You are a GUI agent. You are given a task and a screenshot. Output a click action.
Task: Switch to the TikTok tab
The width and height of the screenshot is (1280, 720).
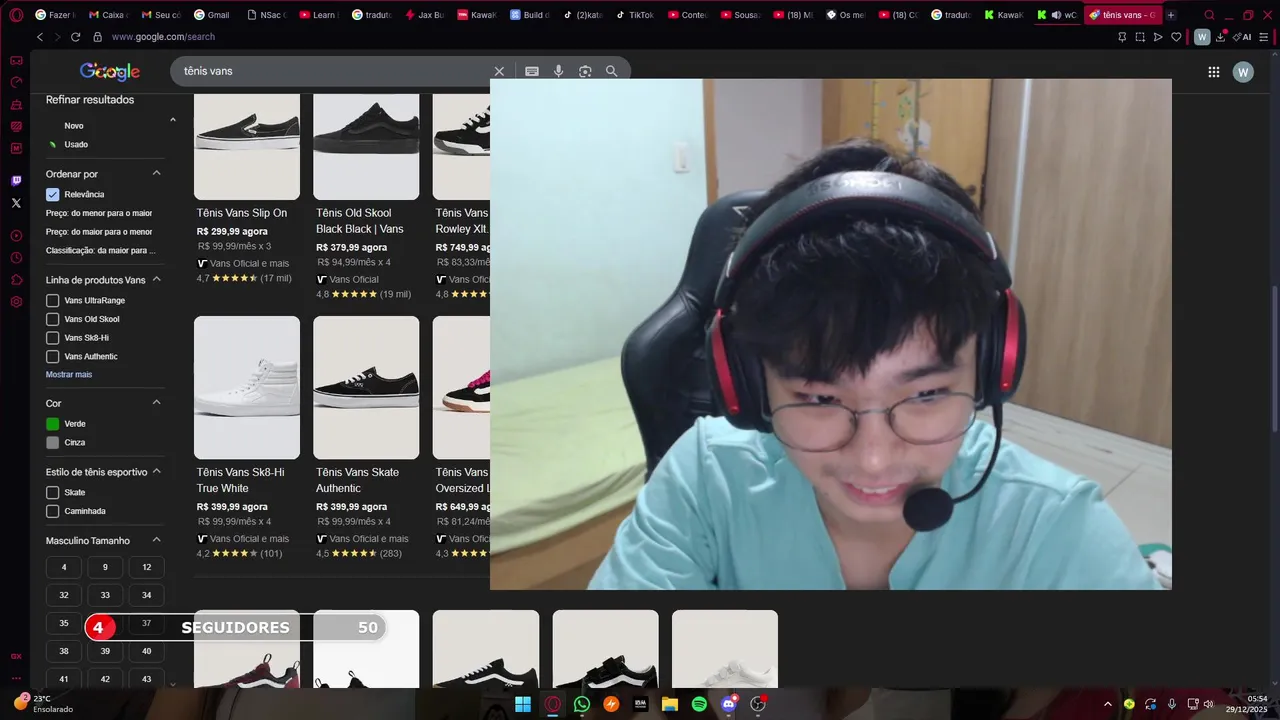(635, 15)
